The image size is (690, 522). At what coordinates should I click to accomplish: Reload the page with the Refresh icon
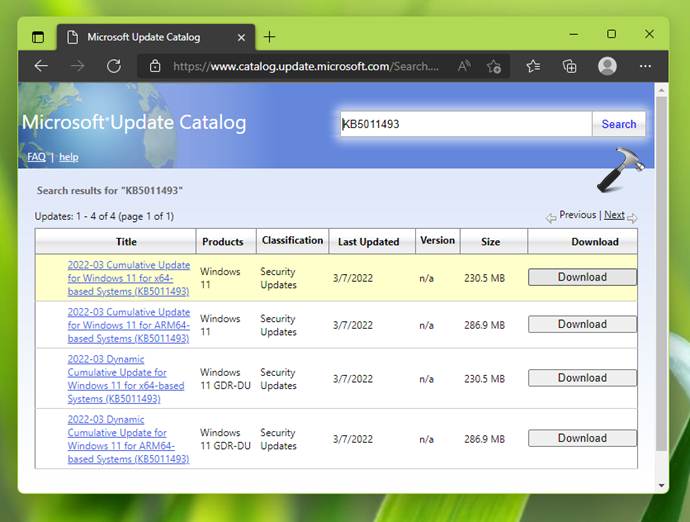114,66
